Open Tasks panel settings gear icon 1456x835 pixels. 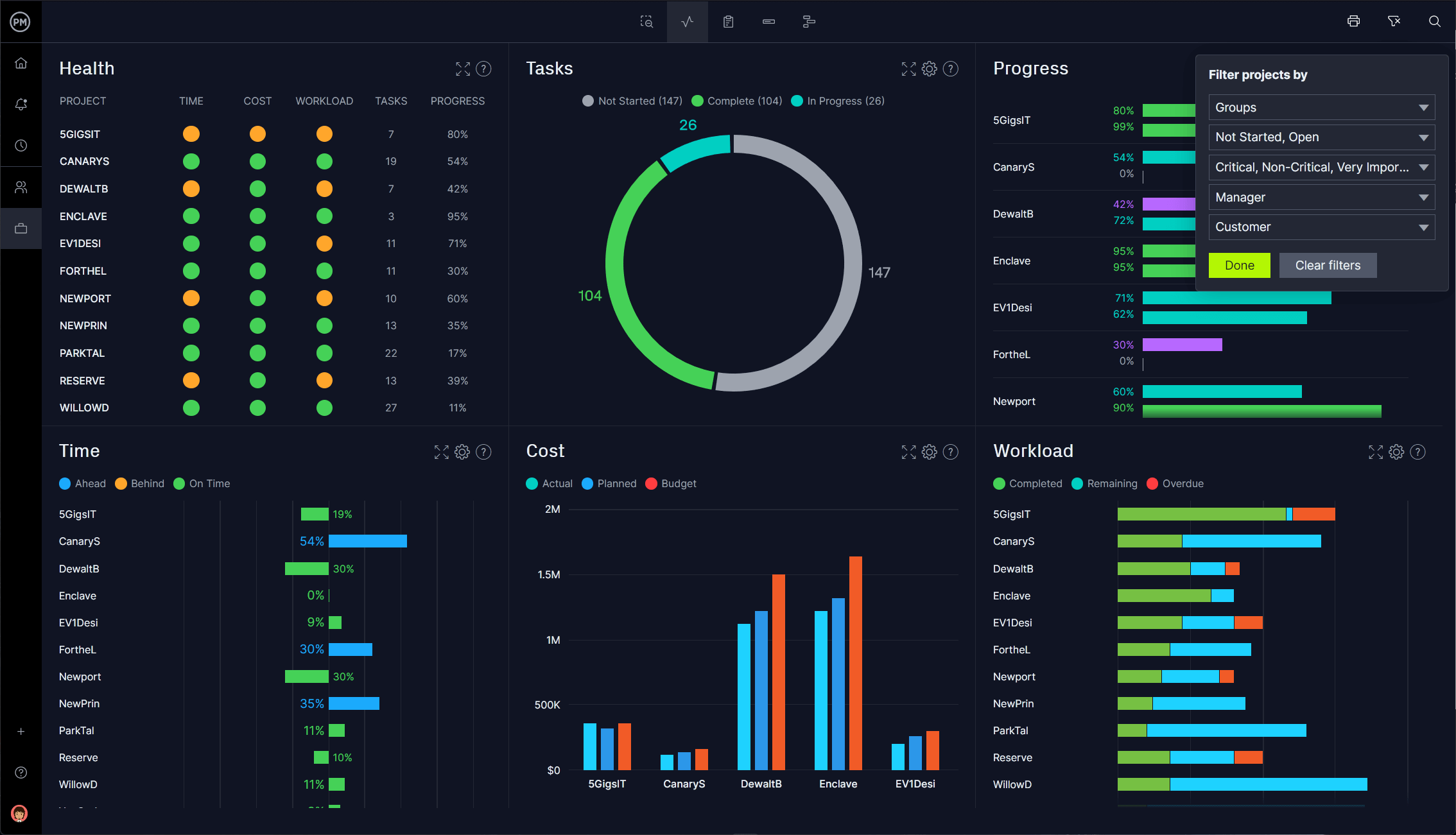[930, 67]
